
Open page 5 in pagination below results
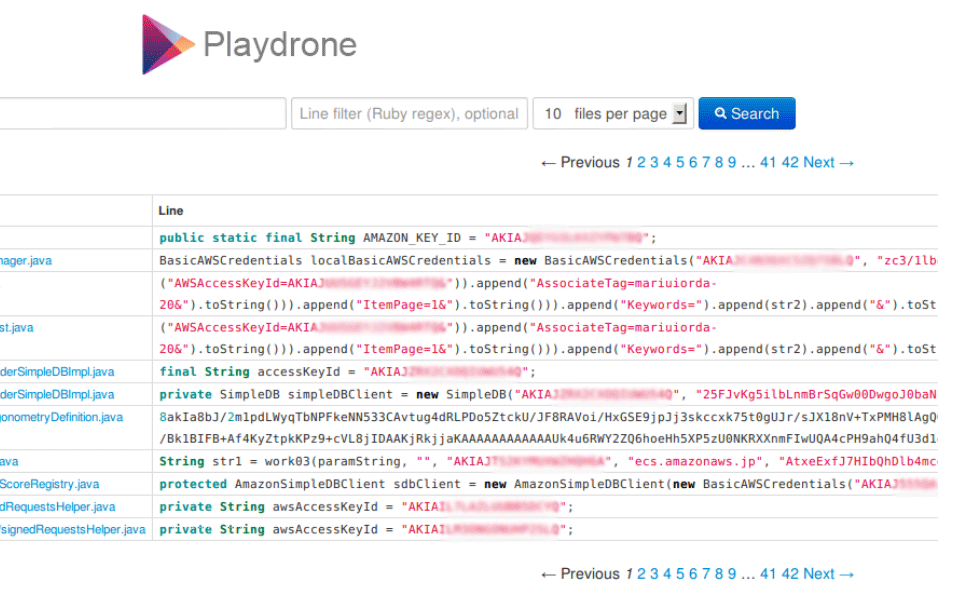[680, 574]
